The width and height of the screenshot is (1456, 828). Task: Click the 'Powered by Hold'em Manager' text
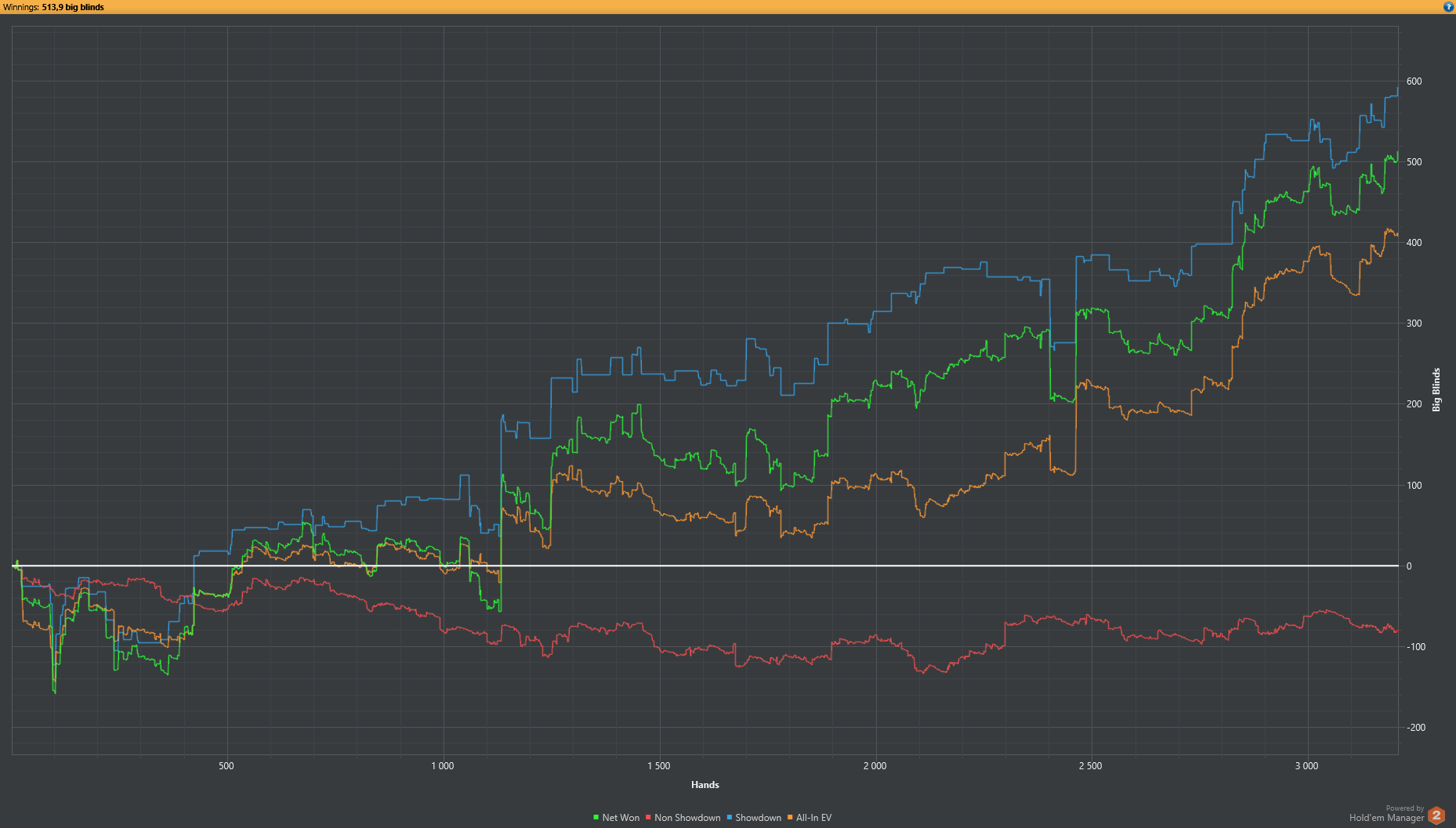tap(1386, 814)
